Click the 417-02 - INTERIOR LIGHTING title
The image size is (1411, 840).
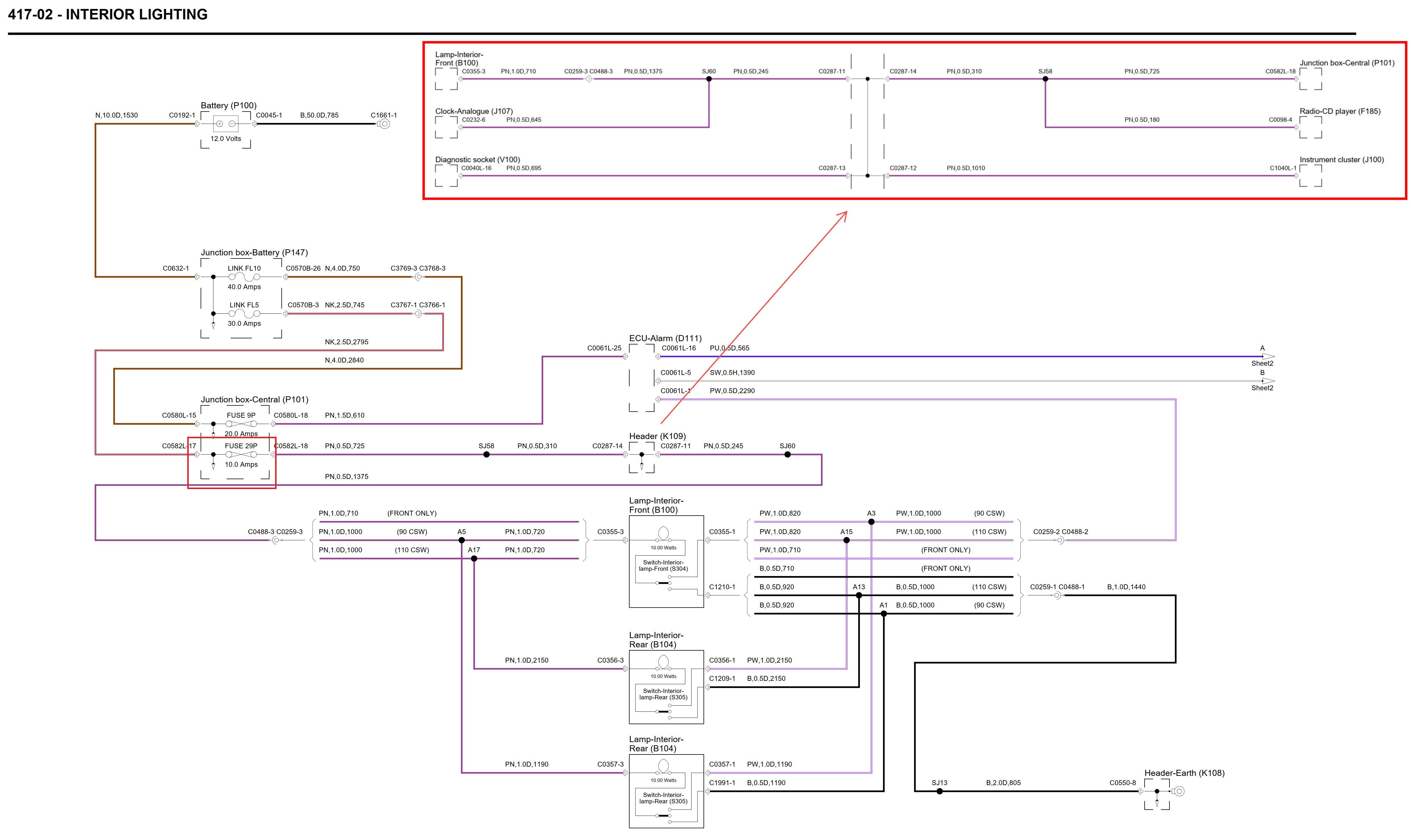[x=107, y=15]
